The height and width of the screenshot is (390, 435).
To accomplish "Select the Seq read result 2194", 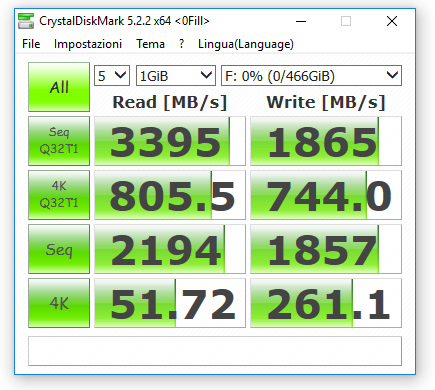I will [x=170, y=249].
